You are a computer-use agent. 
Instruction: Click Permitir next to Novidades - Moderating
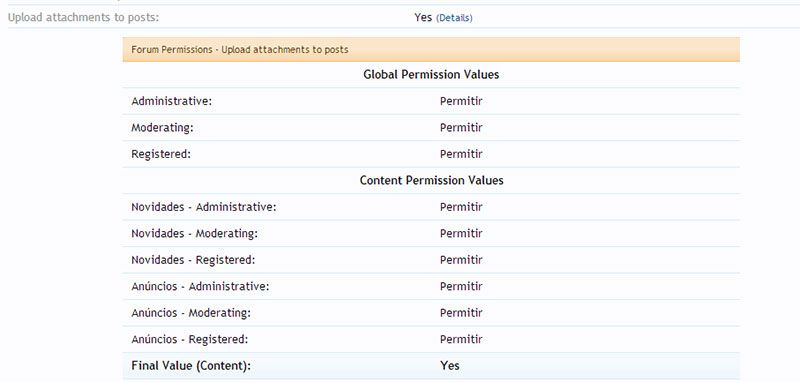click(461, 234)
